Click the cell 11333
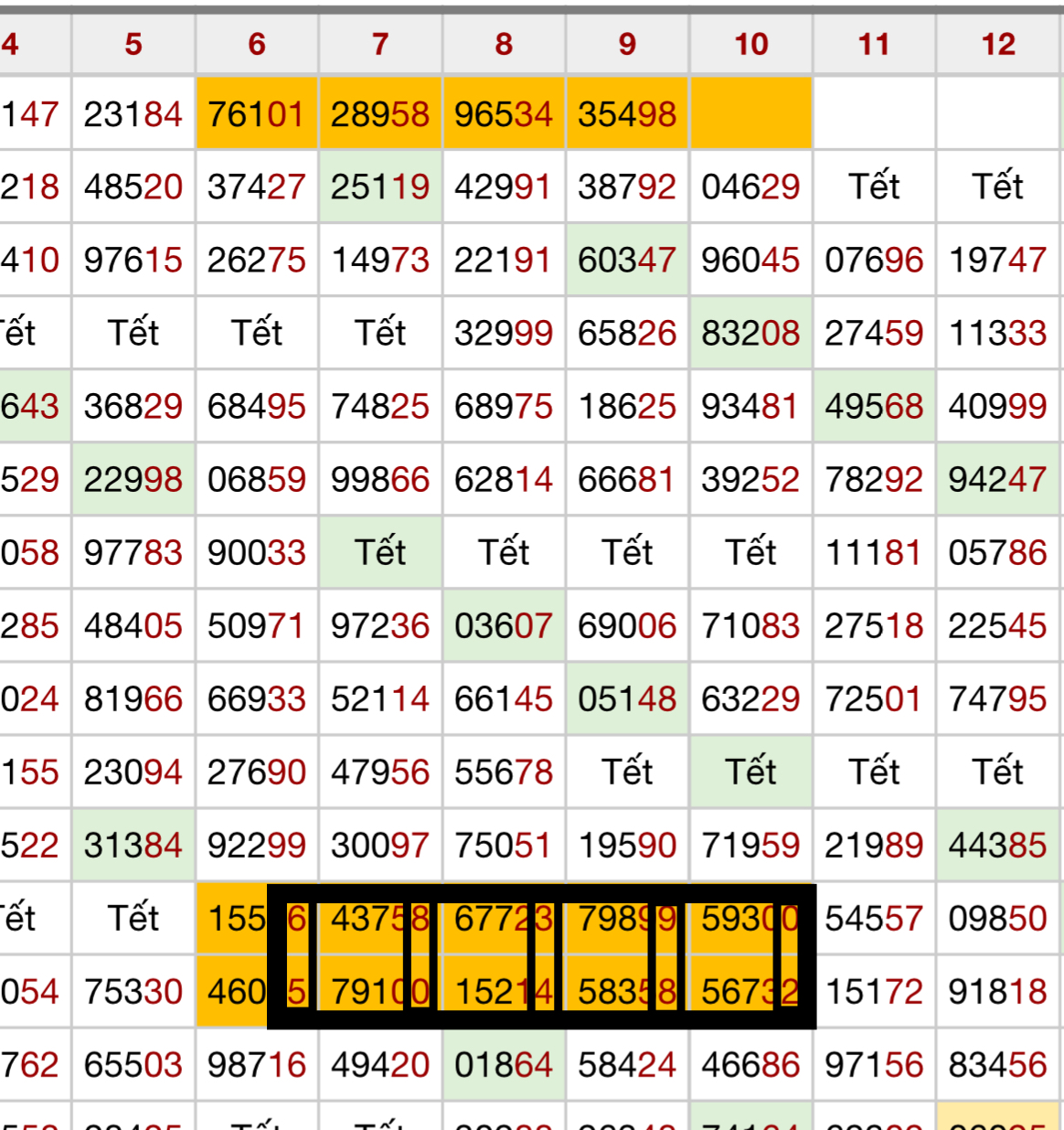This screenshot has height=1130, width=1064. coord(998,333)
